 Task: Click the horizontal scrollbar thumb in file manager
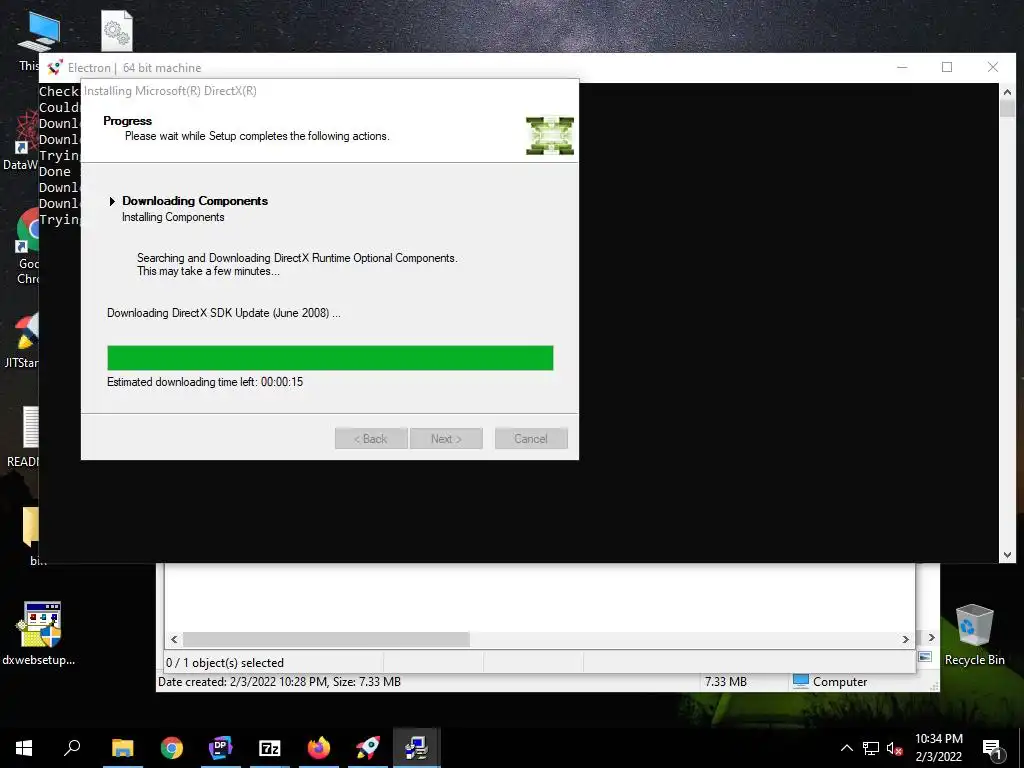[x=326, y=639]
